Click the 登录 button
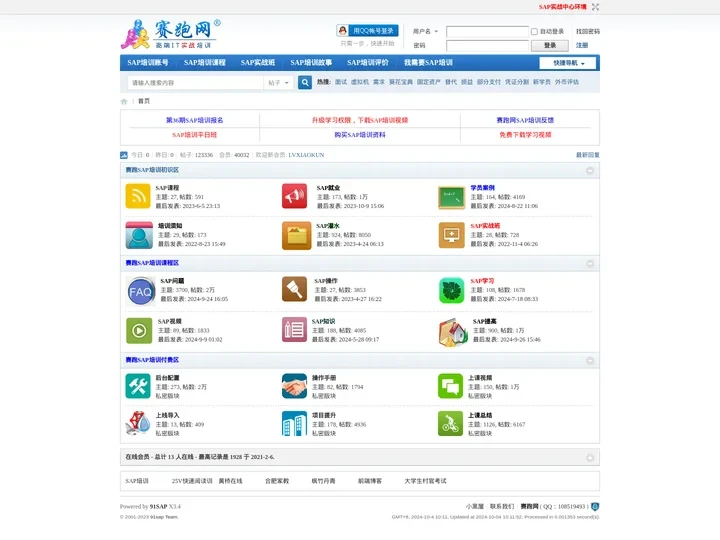The image size is (720, 540). 550,45
